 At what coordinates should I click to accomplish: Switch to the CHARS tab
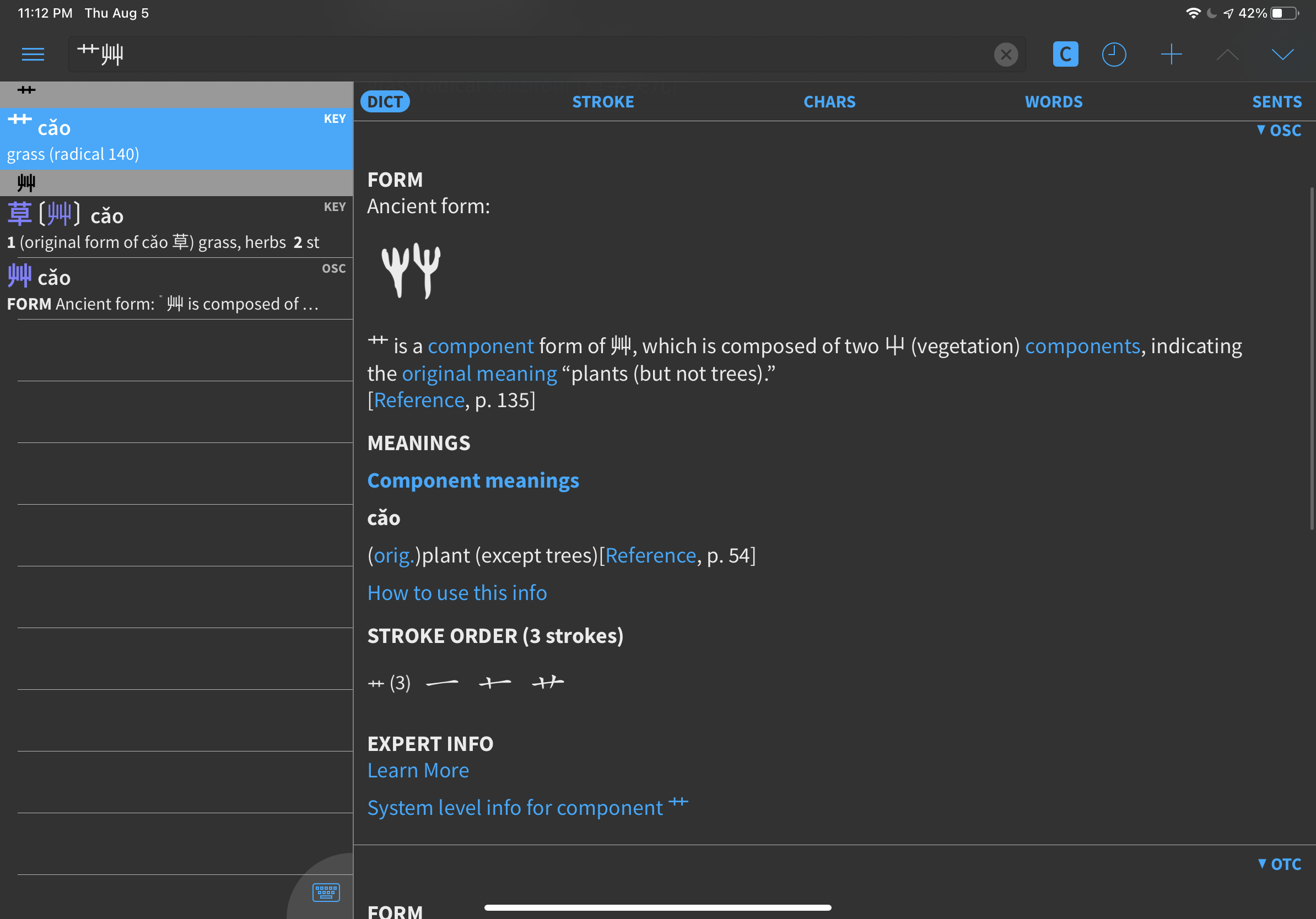[x=829, y=102]
